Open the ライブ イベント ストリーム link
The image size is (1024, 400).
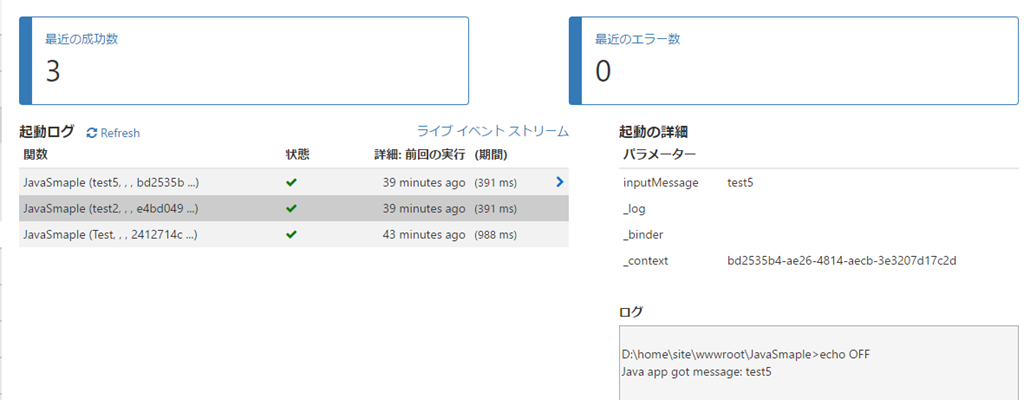coord(492,131)
